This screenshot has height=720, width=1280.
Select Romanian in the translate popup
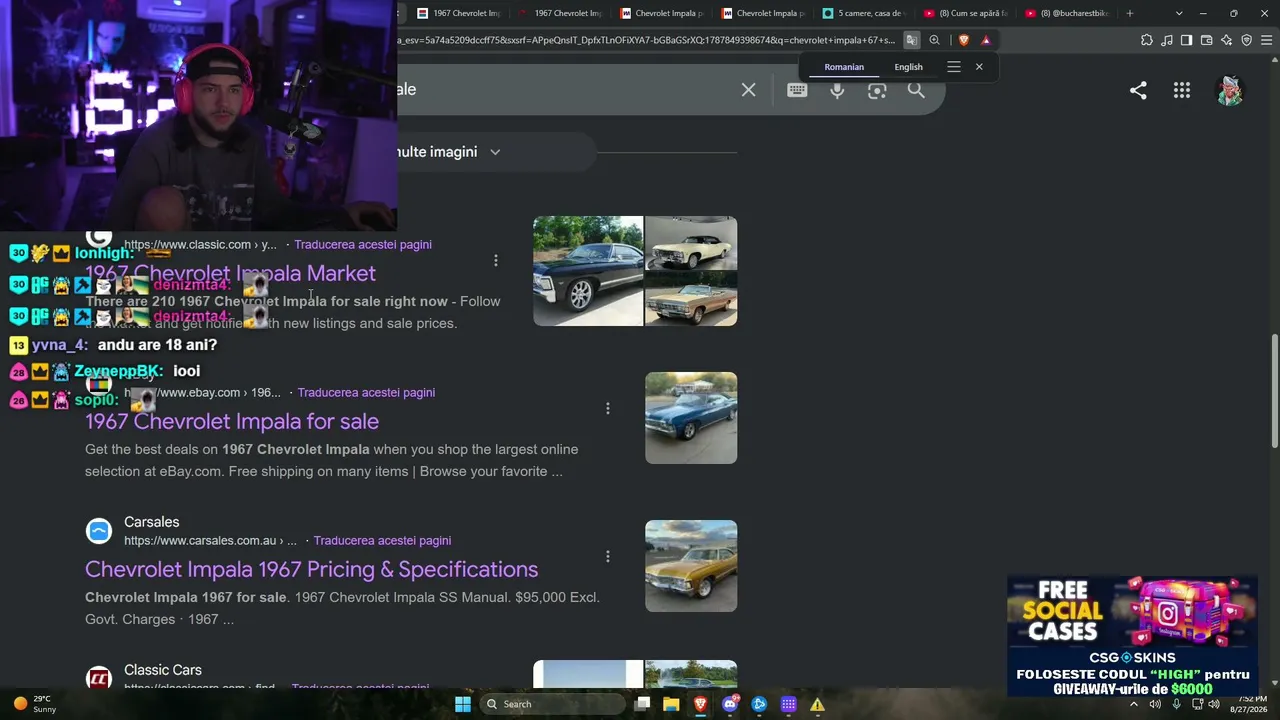844,67
